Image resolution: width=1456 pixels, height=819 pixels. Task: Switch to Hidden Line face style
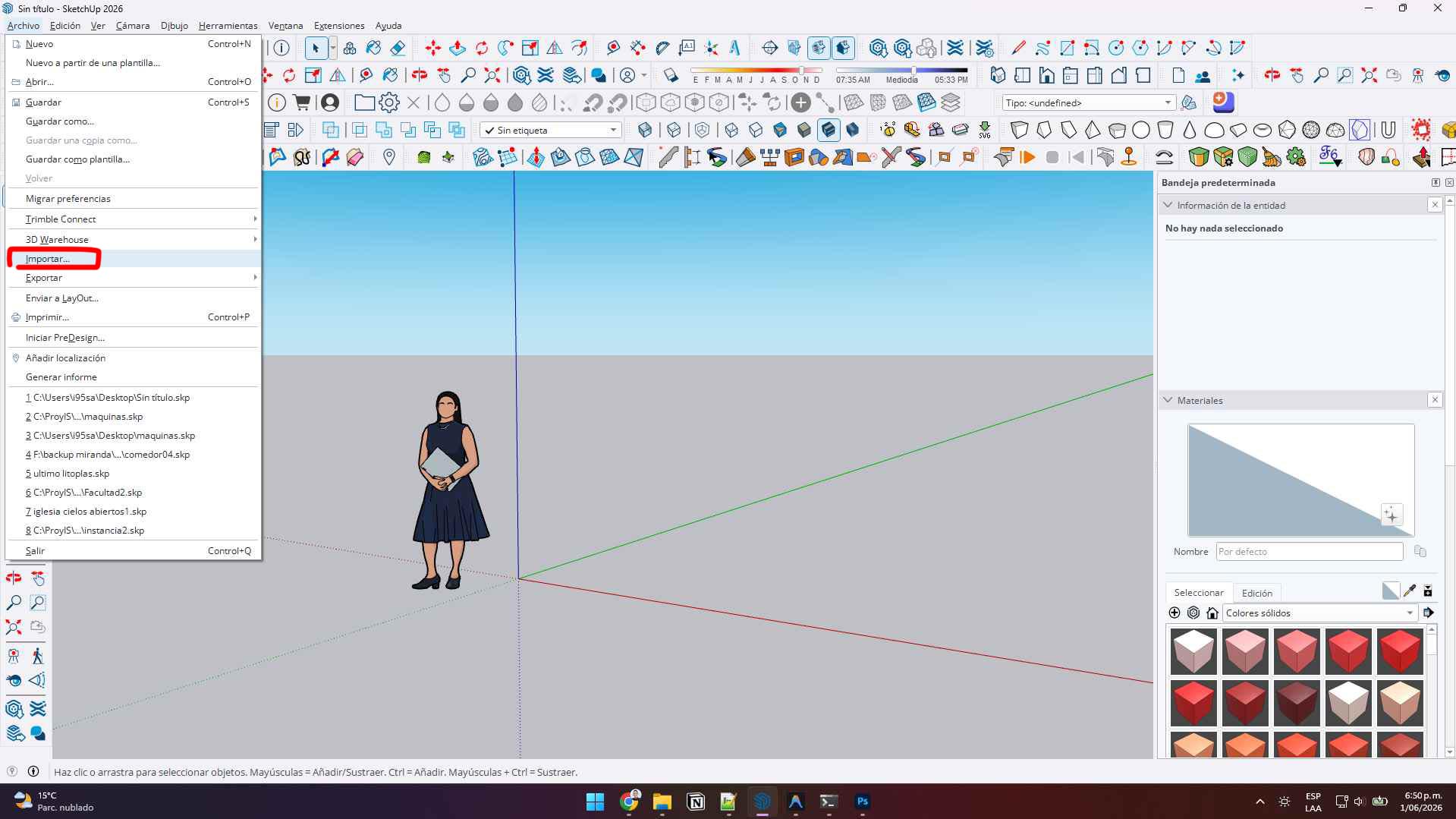point(756,130)
